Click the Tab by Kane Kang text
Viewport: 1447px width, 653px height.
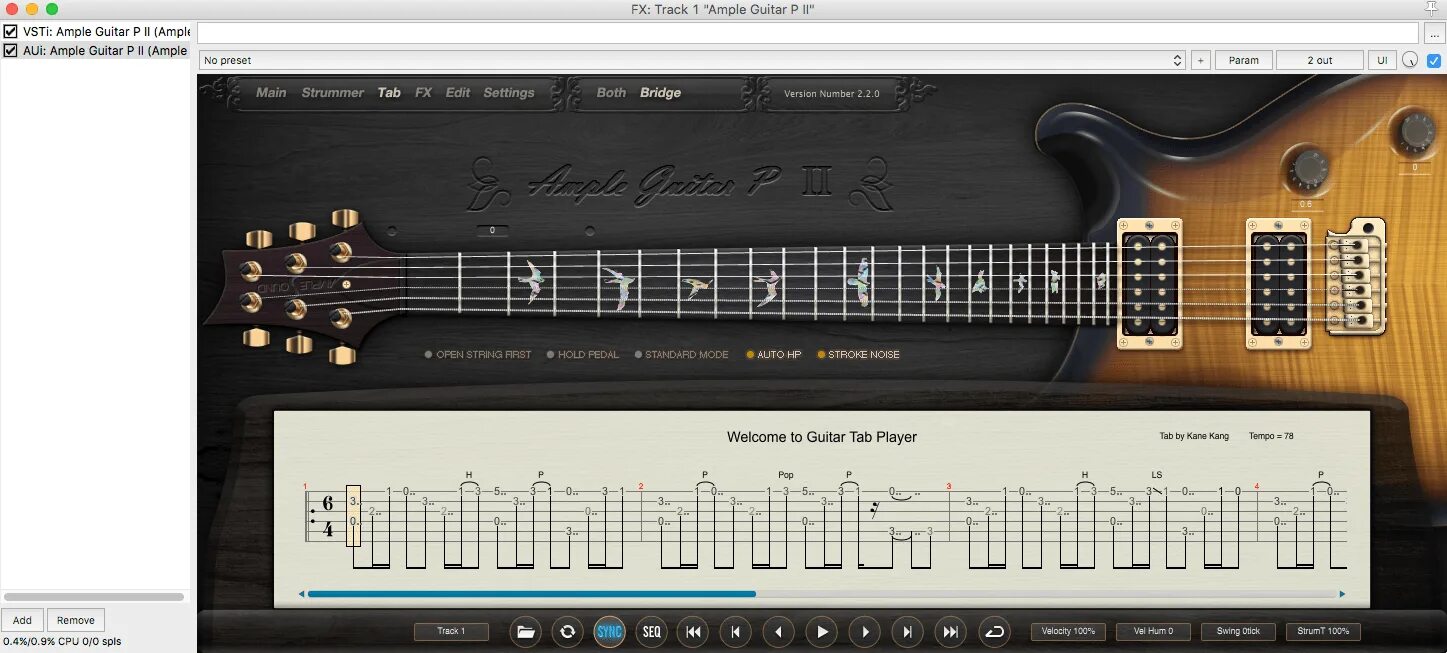tap(1196, 436)
